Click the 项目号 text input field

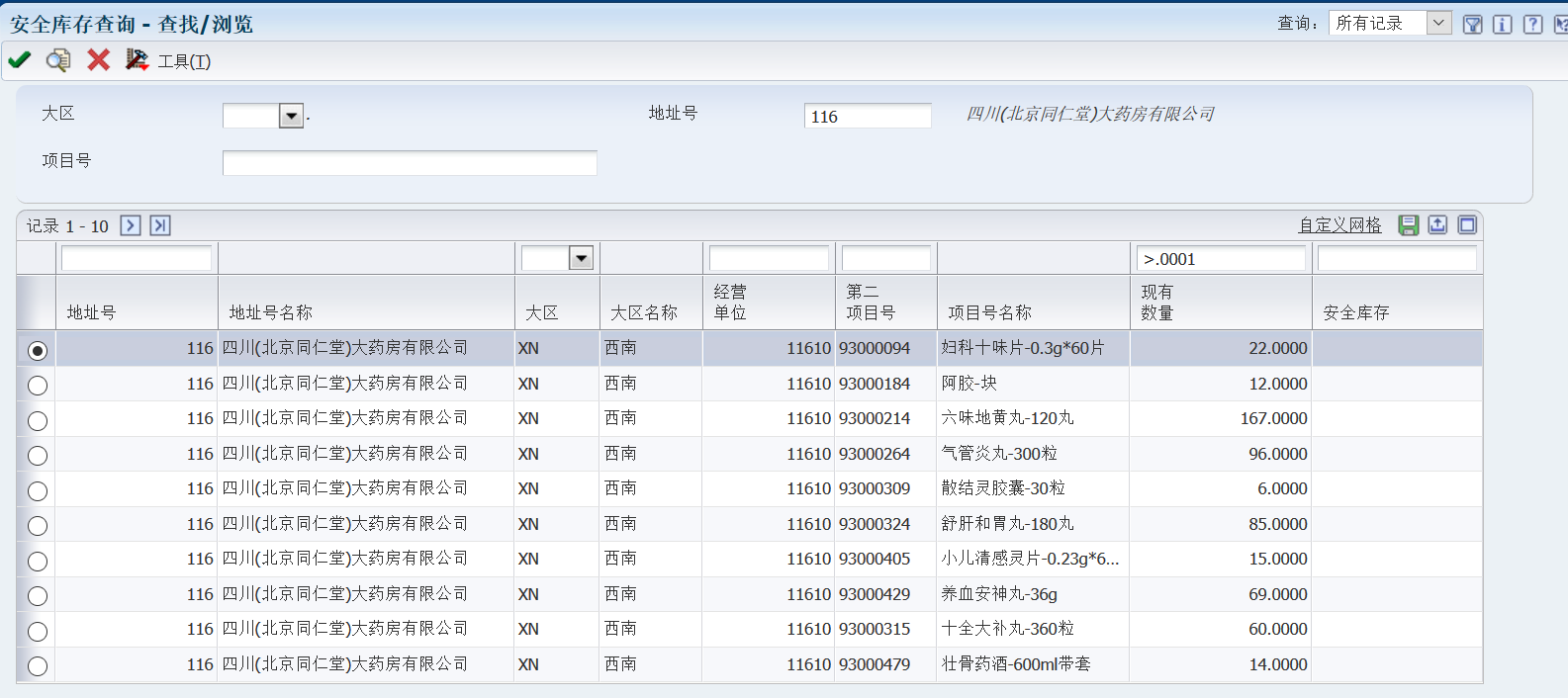[410, 163]
